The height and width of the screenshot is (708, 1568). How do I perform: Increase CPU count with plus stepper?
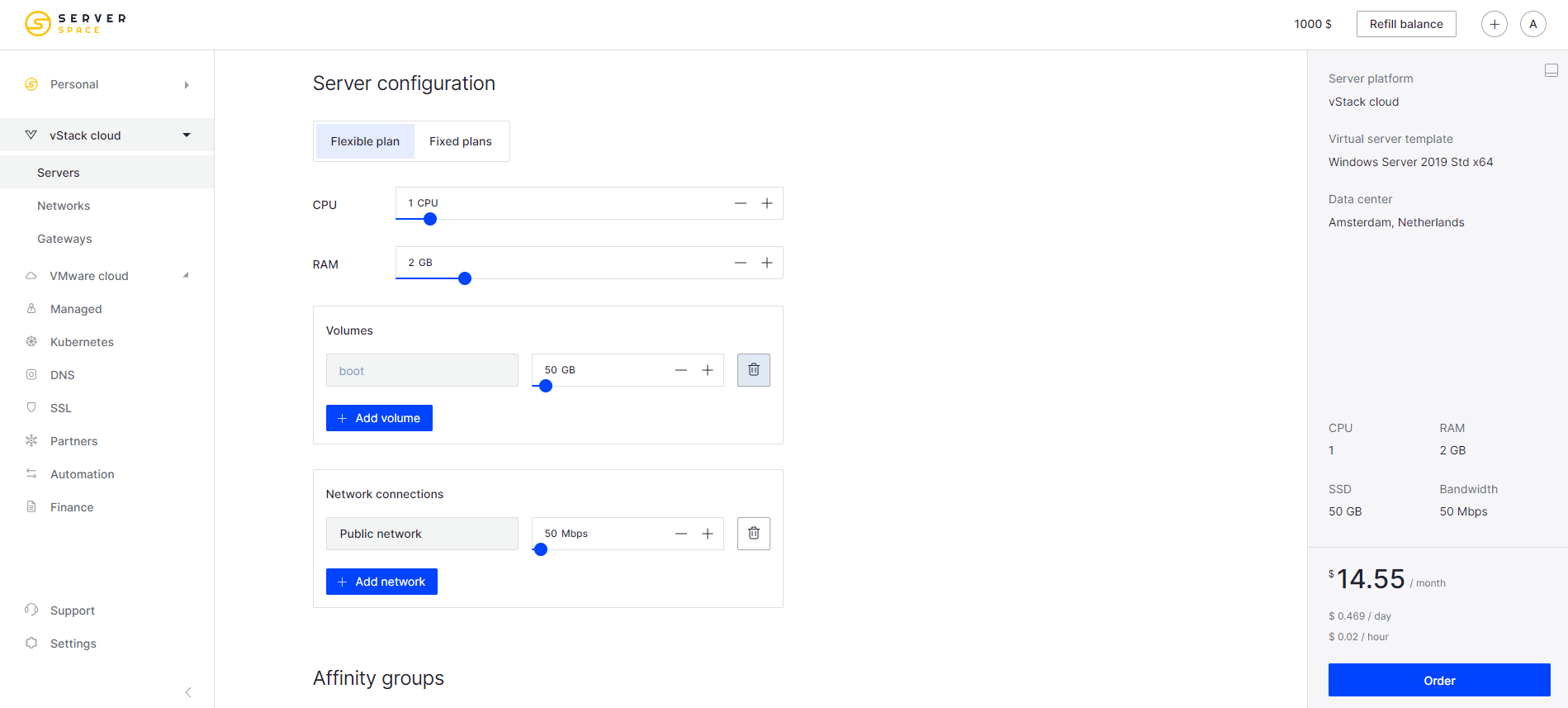point(767,203)
